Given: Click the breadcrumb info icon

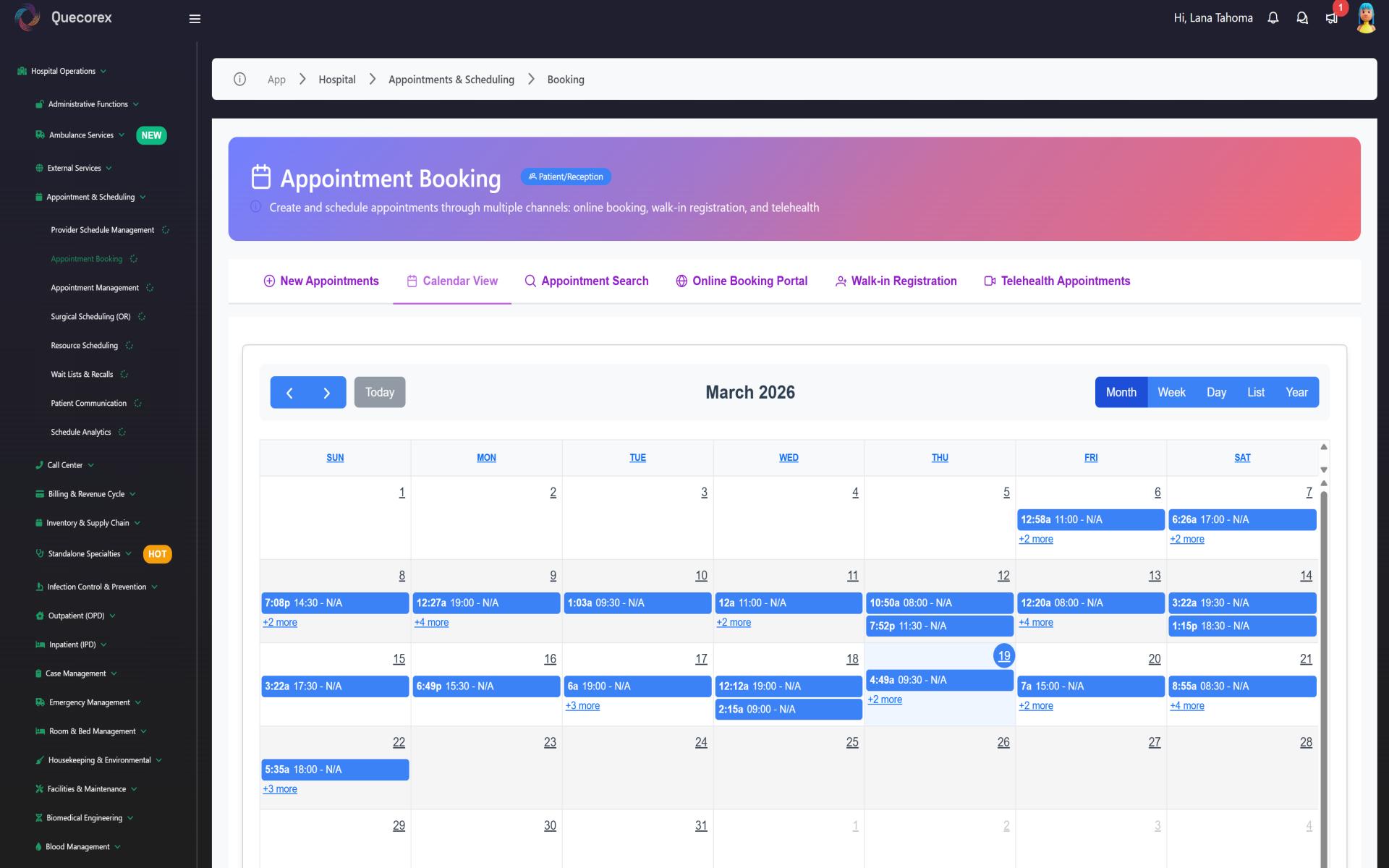Looking at the screenshot, I should pyautogui.click(x=239, y=79).
